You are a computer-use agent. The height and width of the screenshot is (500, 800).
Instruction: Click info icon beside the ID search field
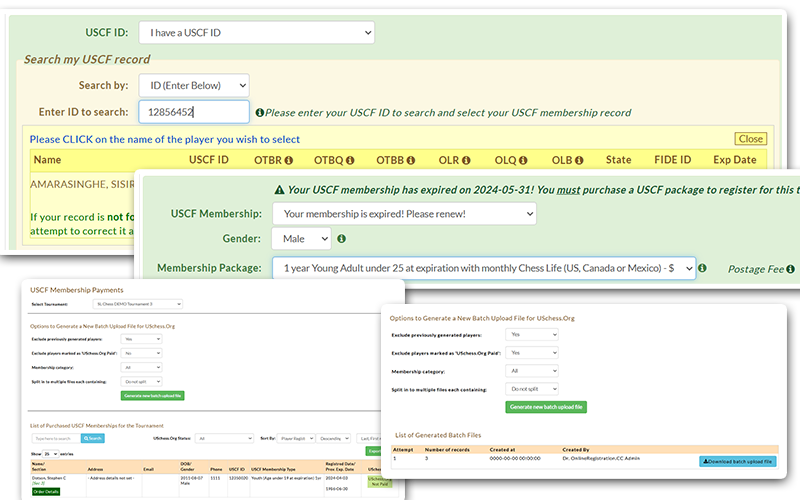point(260,113)
